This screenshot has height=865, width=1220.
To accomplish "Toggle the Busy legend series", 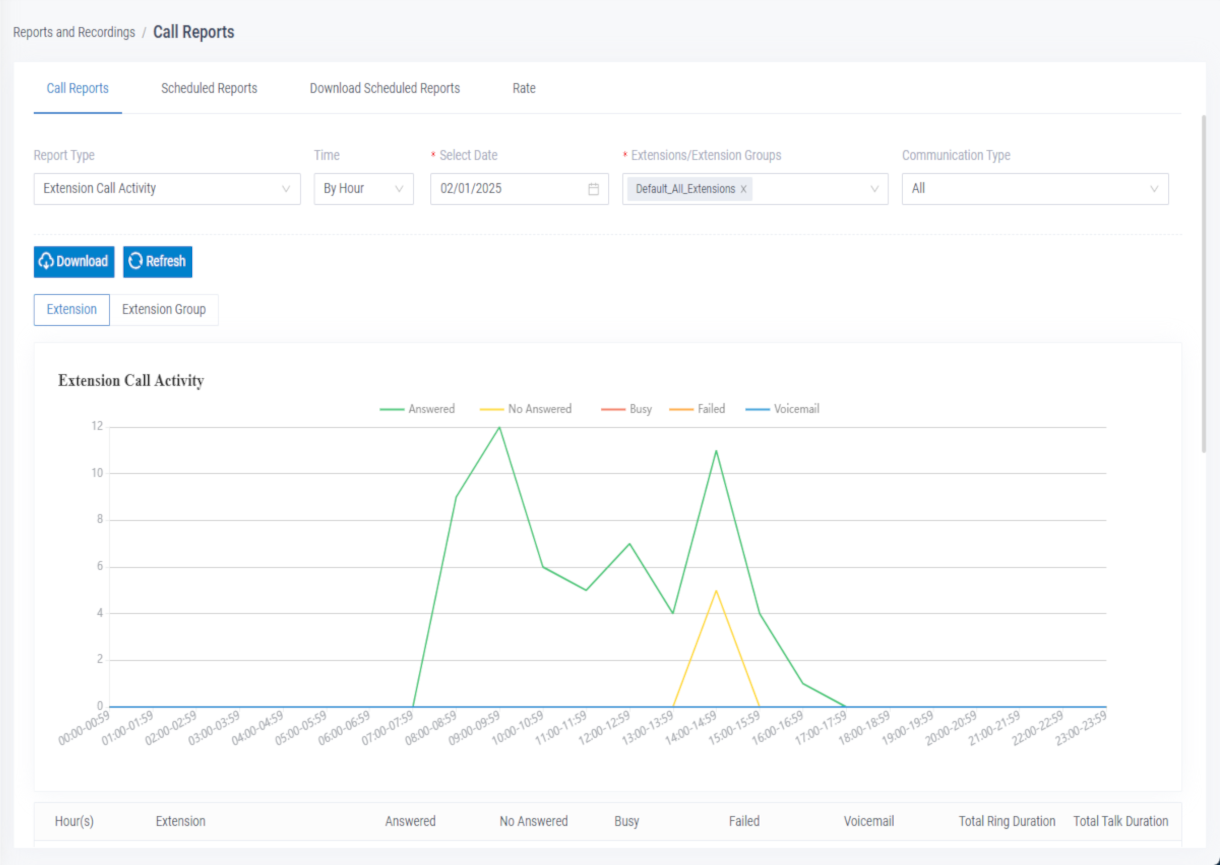I will tap(627, 409).
